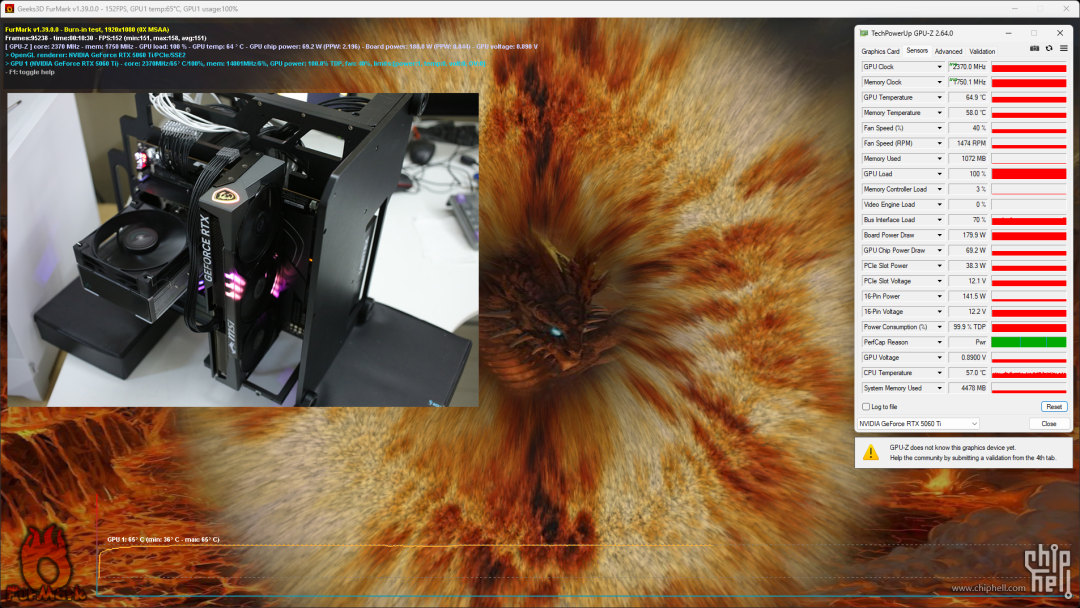Click the 179.9 W board power value

click(x=968, y=235)
